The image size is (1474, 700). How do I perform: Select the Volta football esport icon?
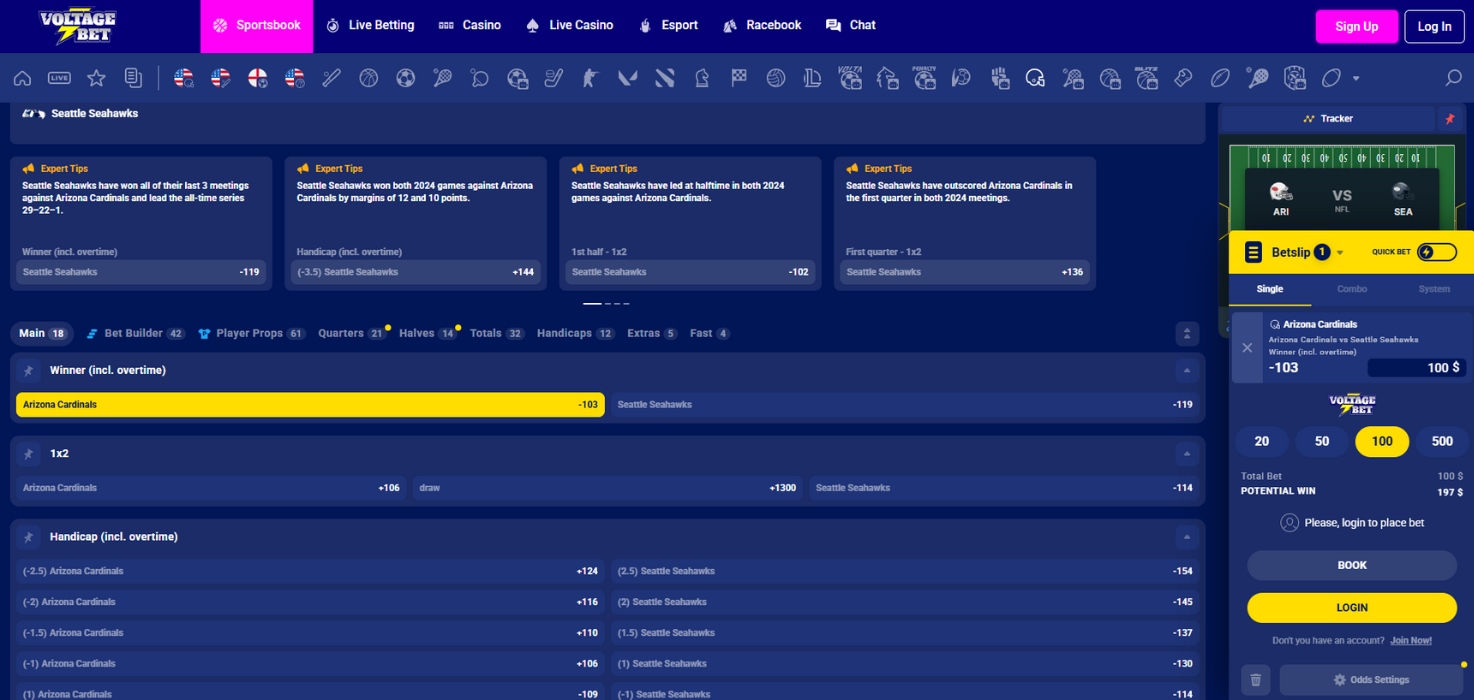pos(850,78)
